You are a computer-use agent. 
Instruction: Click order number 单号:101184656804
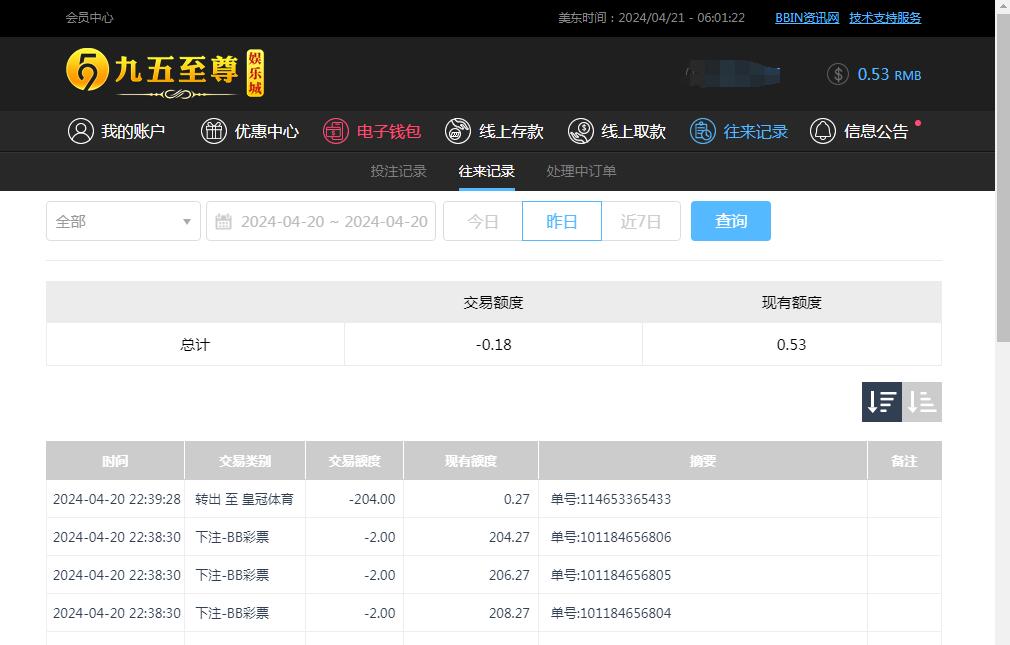611,613
